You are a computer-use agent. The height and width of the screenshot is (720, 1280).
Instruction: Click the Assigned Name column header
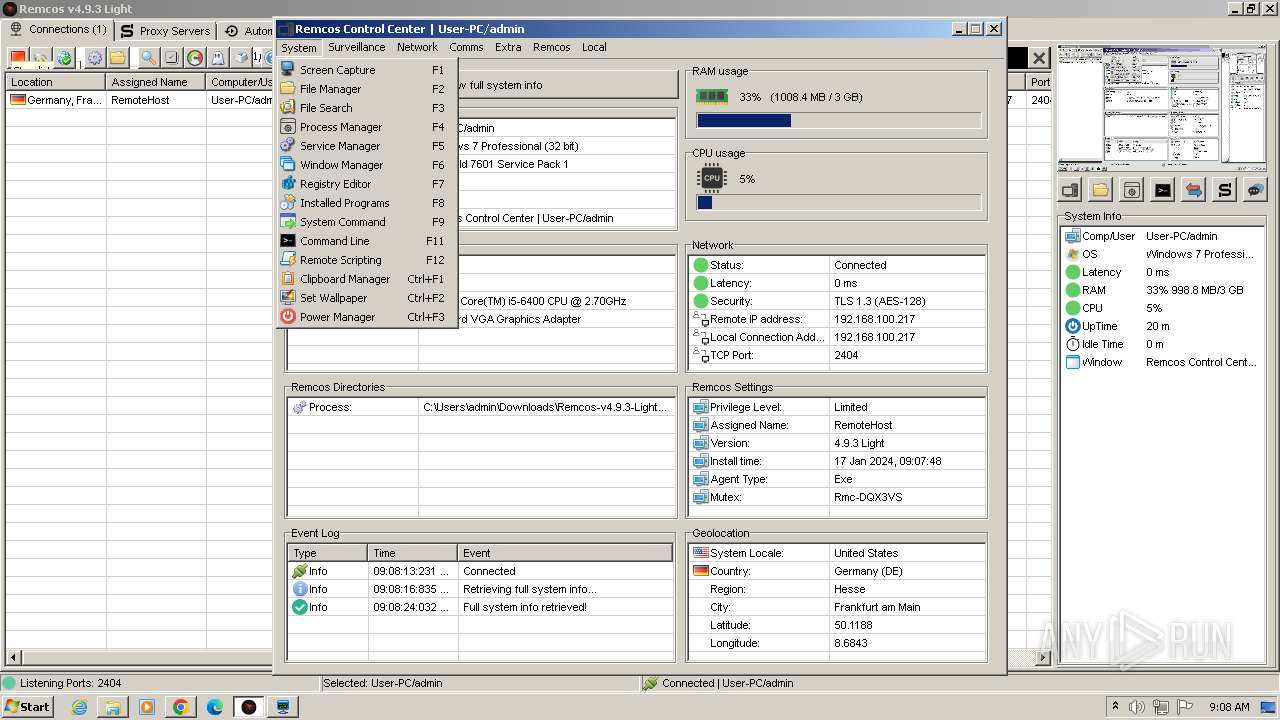pyautogui.click(x=156, y=82)
